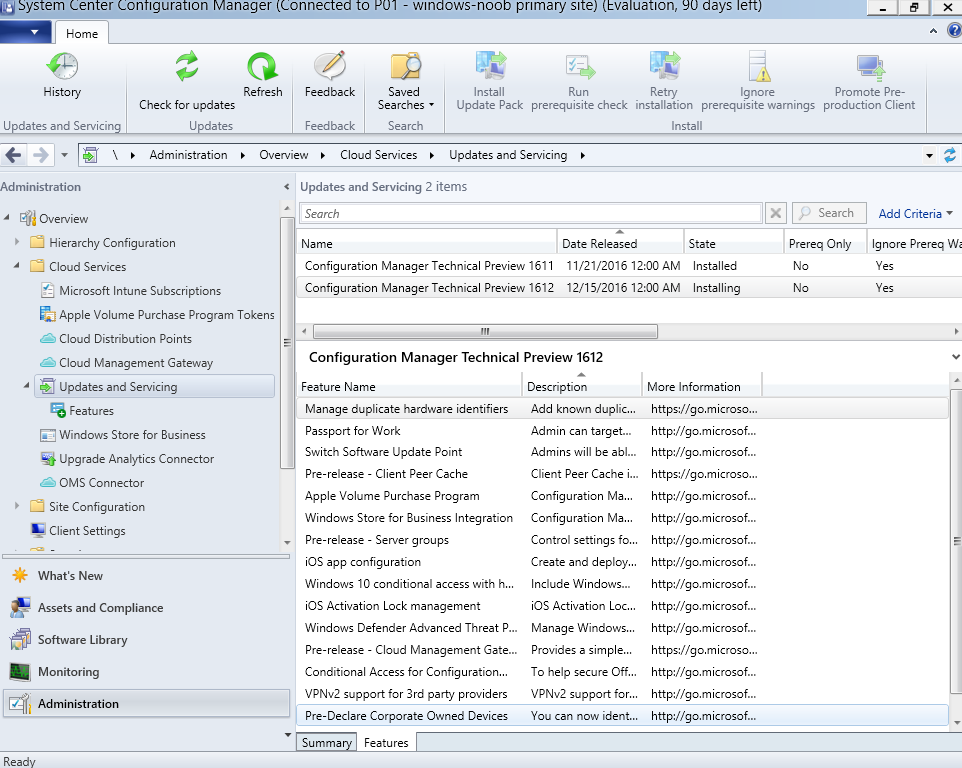Image resolution: width=962 pixels, height=768 pixels.
Task: Open the recent pages dropdown arrow
Action: coord(64,155)
